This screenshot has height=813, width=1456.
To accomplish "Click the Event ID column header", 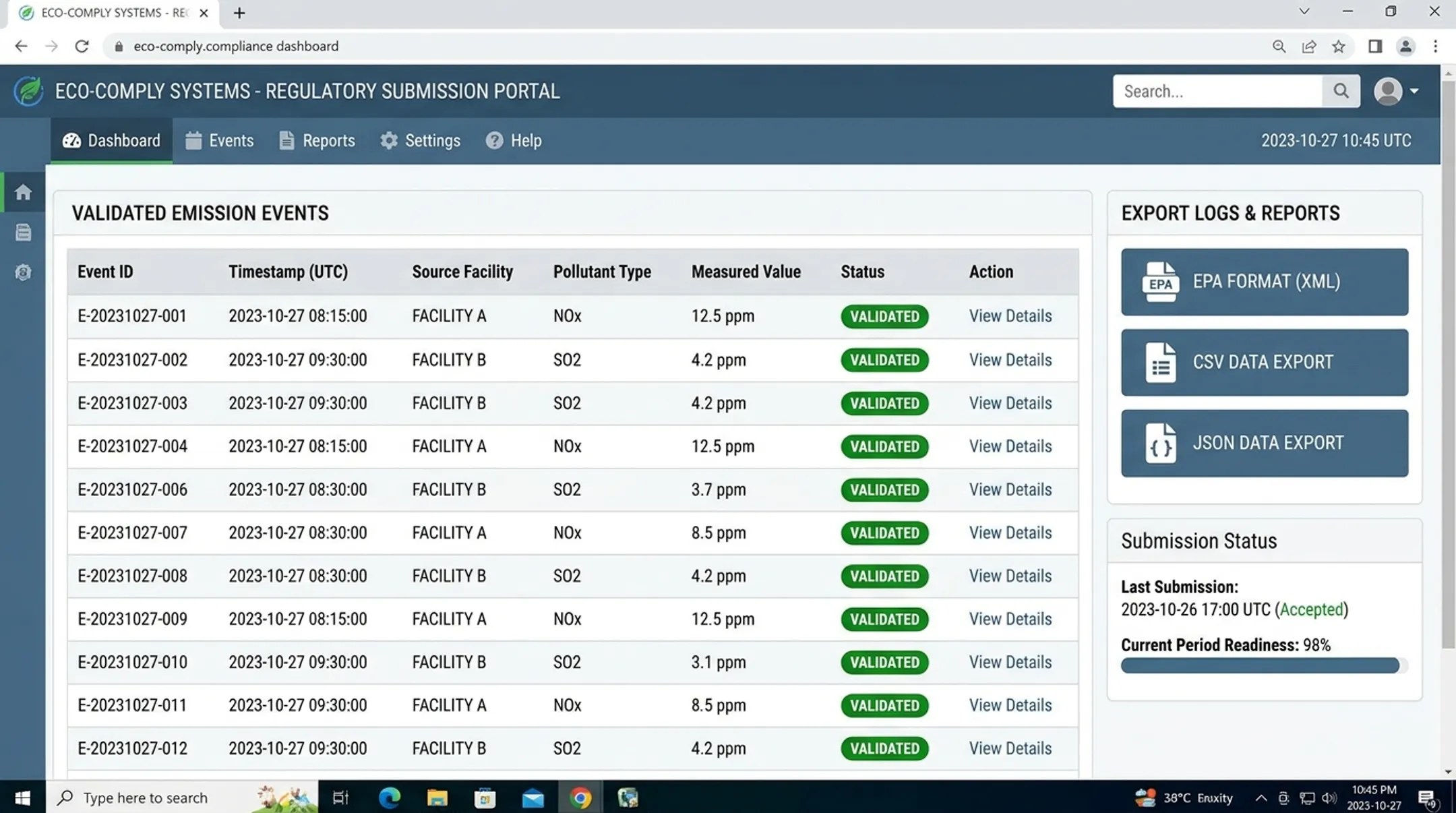I will 105,272.
